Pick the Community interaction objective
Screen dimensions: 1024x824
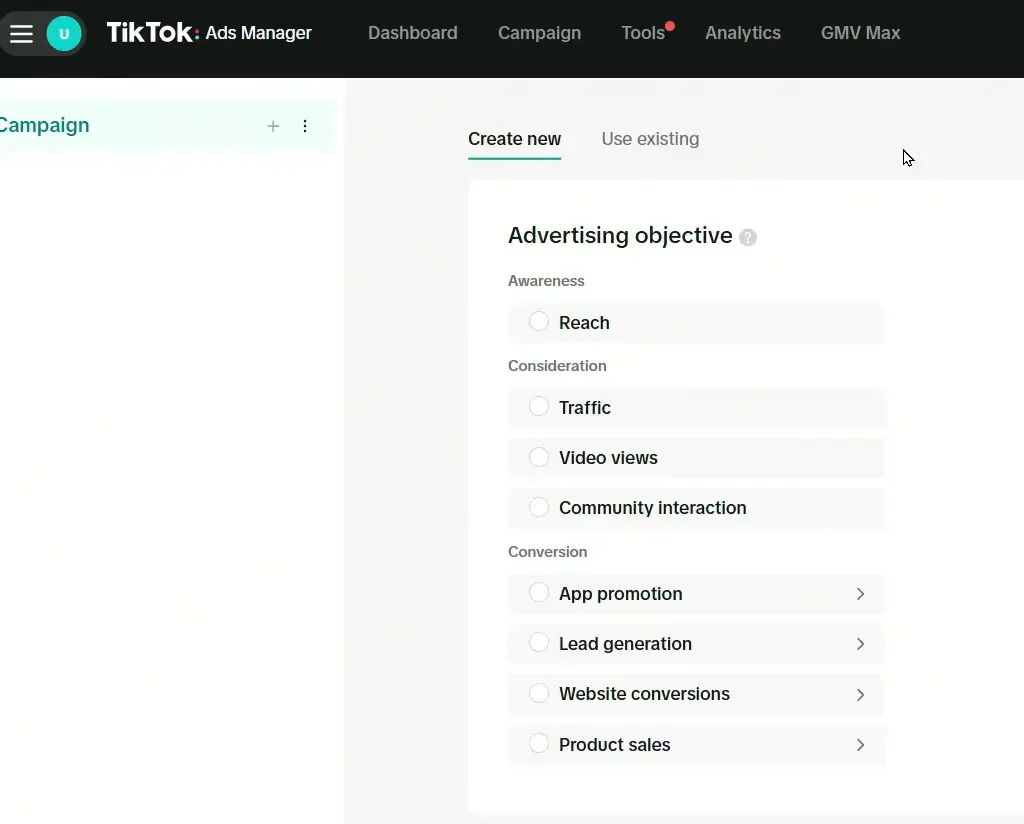539,507
